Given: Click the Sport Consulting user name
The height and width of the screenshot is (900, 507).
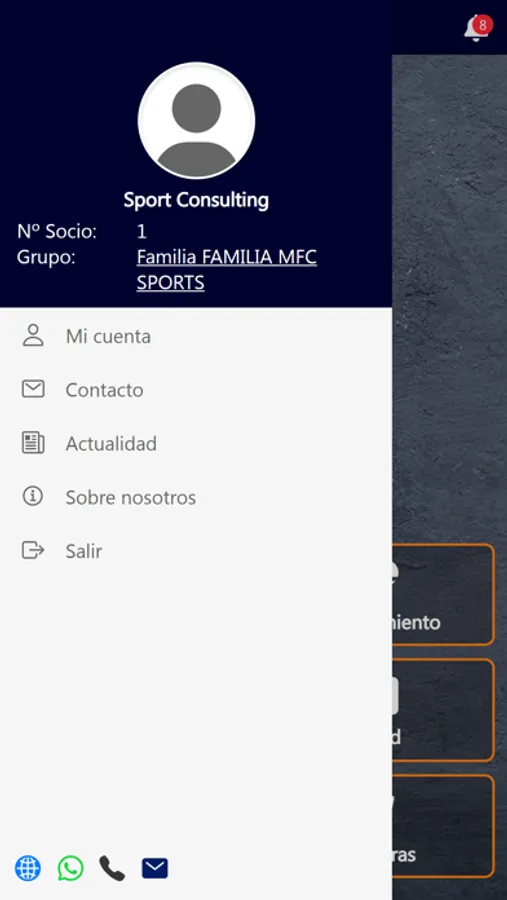Looking at the screenshot, I should [196, 200].
